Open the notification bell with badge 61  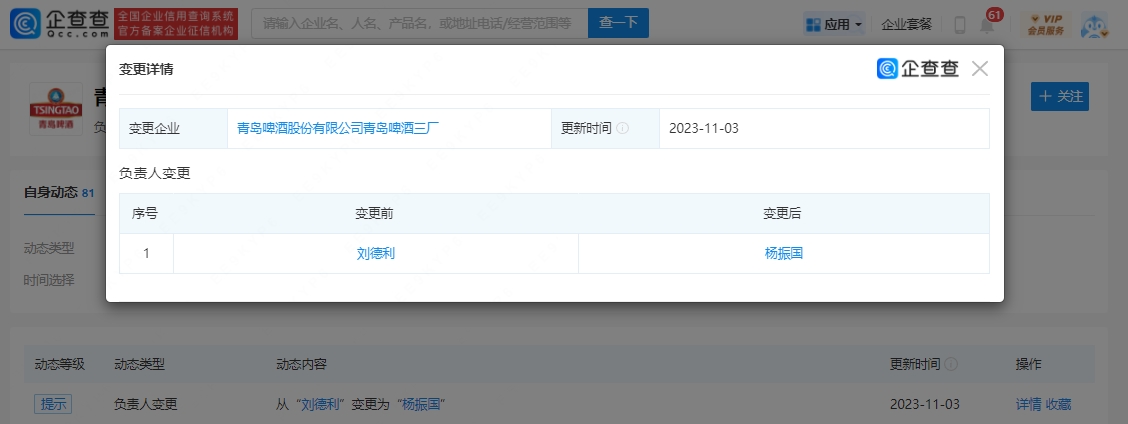(987, 25)
